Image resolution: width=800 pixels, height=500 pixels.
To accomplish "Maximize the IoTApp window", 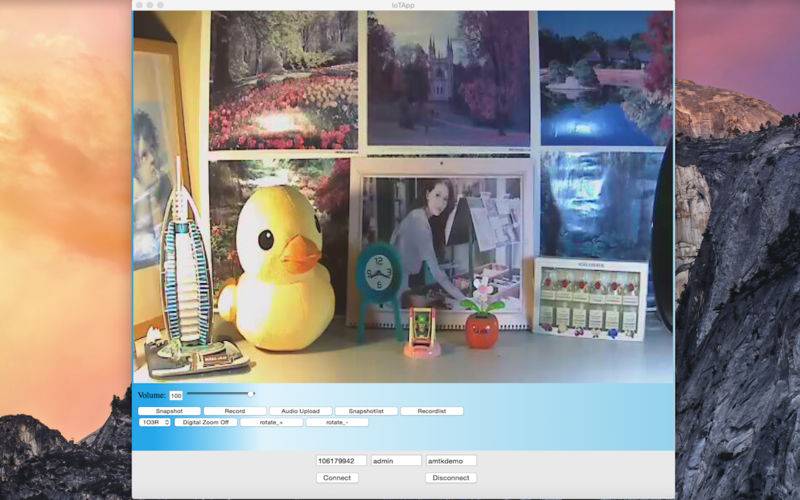I will click(x=159, y=5).
